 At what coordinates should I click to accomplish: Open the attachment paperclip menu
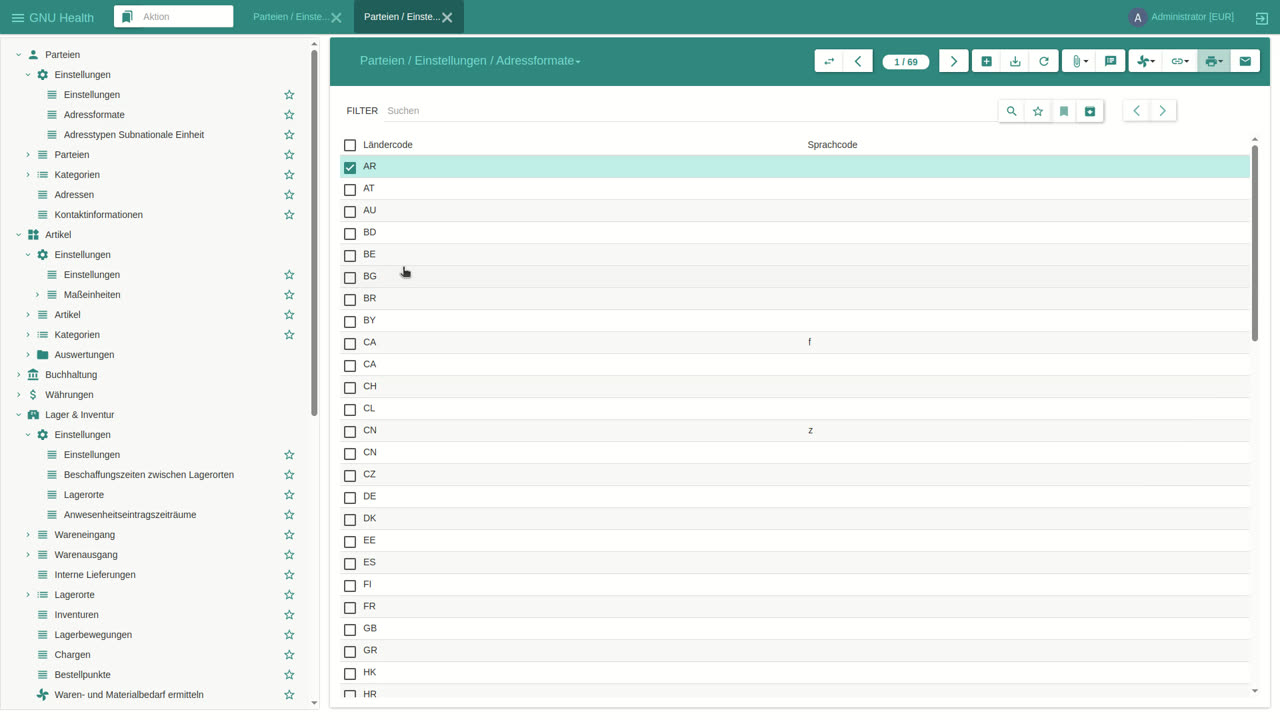1079,61
